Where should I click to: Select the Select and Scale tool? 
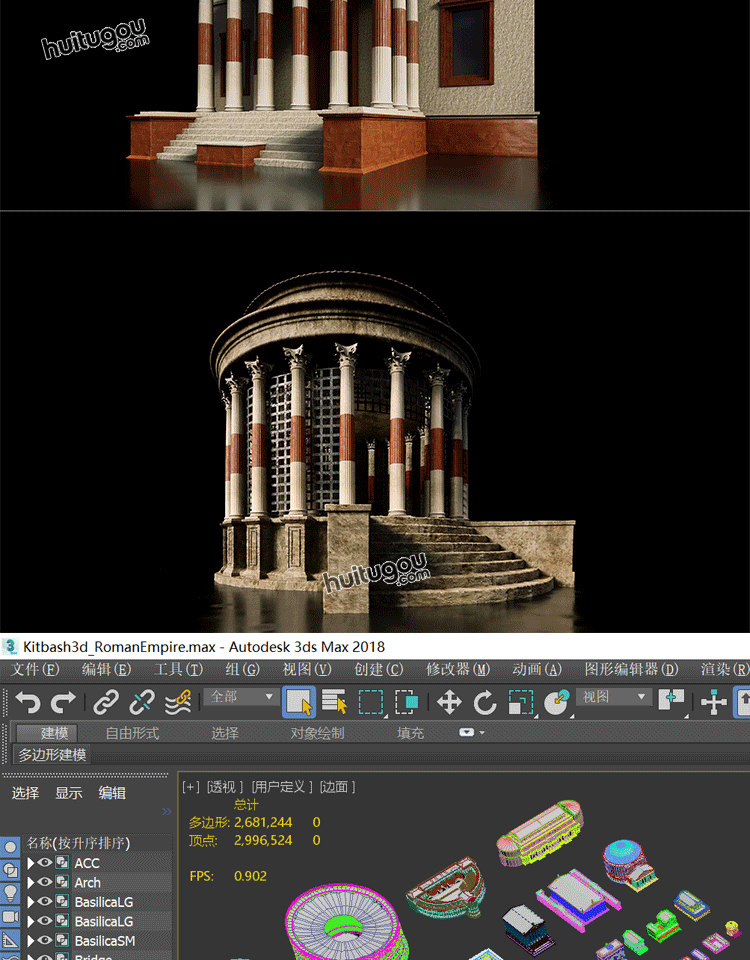521,702
